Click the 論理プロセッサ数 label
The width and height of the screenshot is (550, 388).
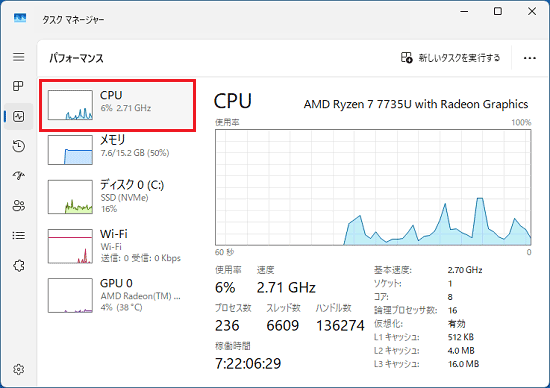pos(405,310)
